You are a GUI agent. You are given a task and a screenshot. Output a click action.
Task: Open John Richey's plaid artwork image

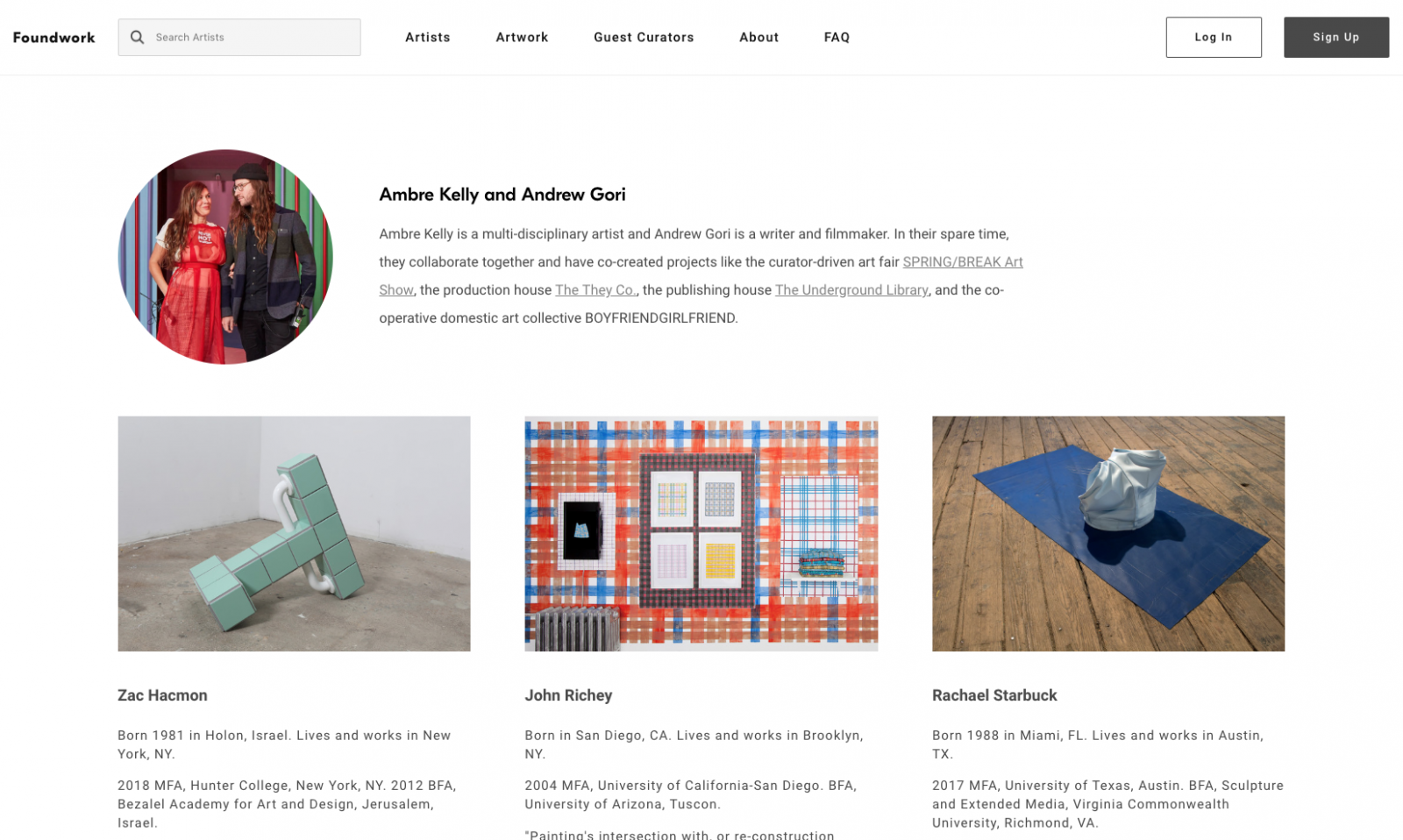click(x=701, y=533)
